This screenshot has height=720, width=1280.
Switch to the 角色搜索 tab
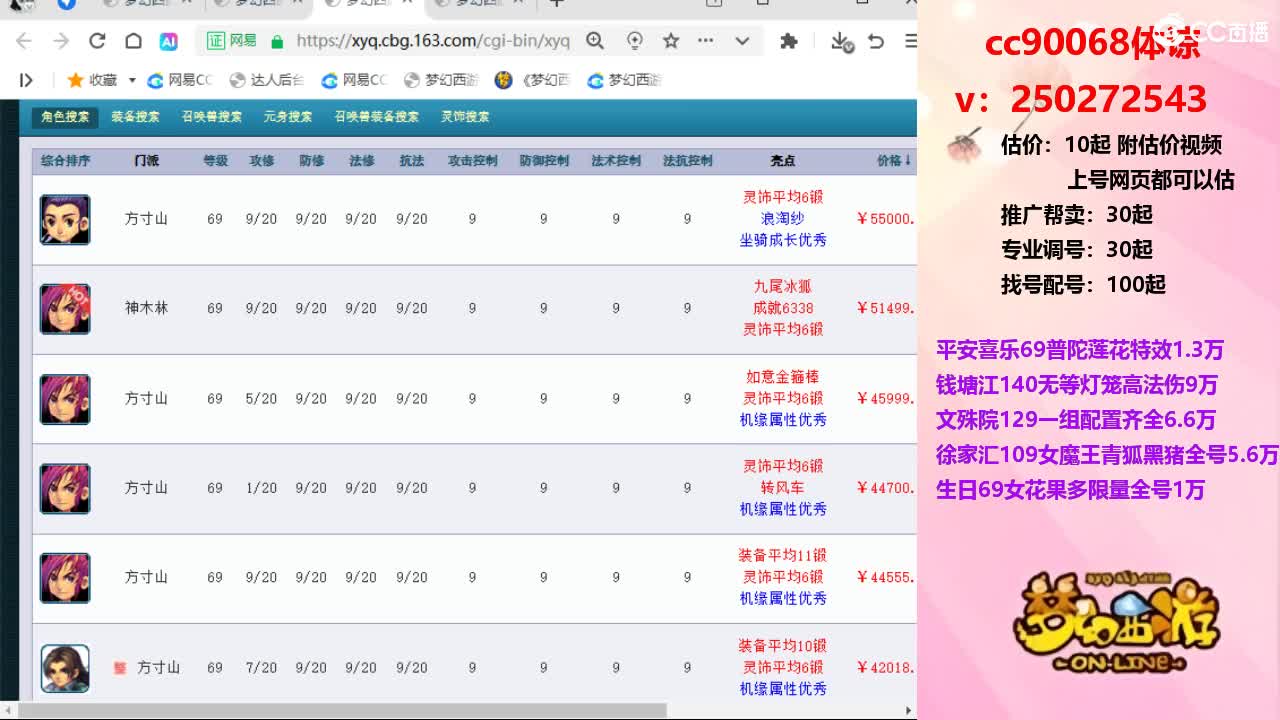point(65,117)
